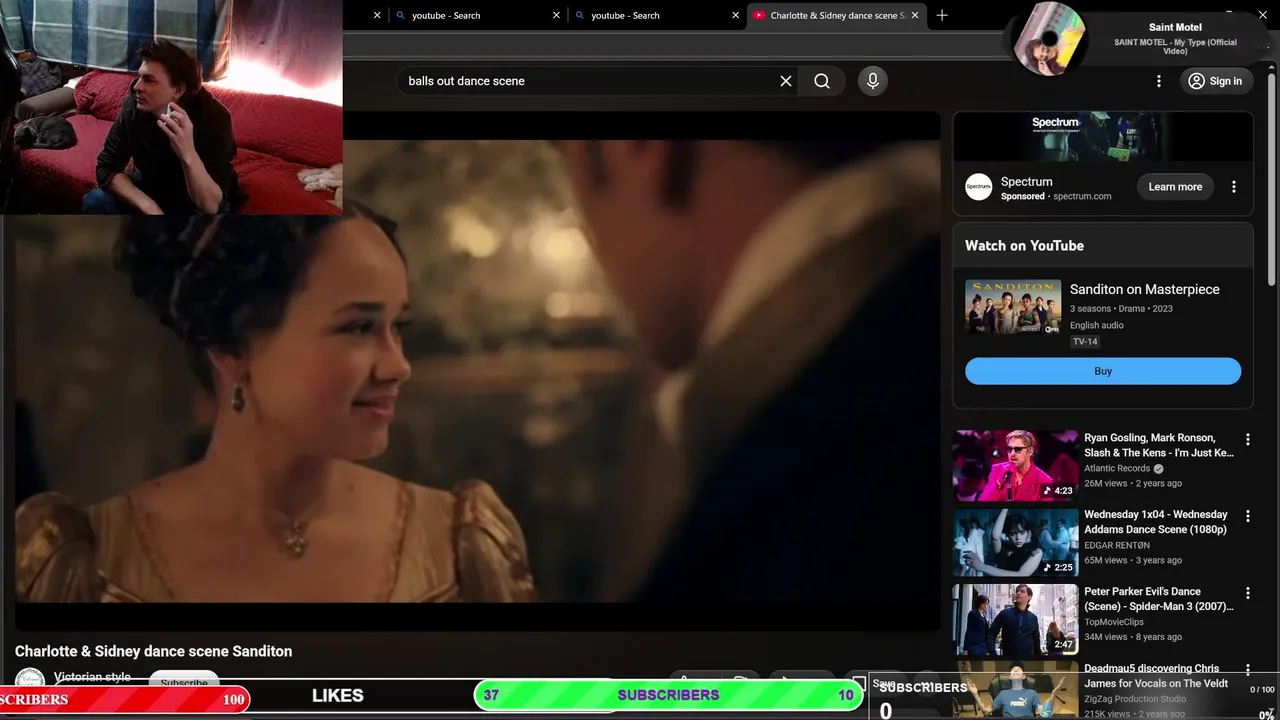Click the '26M views • 2 years ago' text
This screenshot has width=1280, height=720.
tap(1133, 483)
